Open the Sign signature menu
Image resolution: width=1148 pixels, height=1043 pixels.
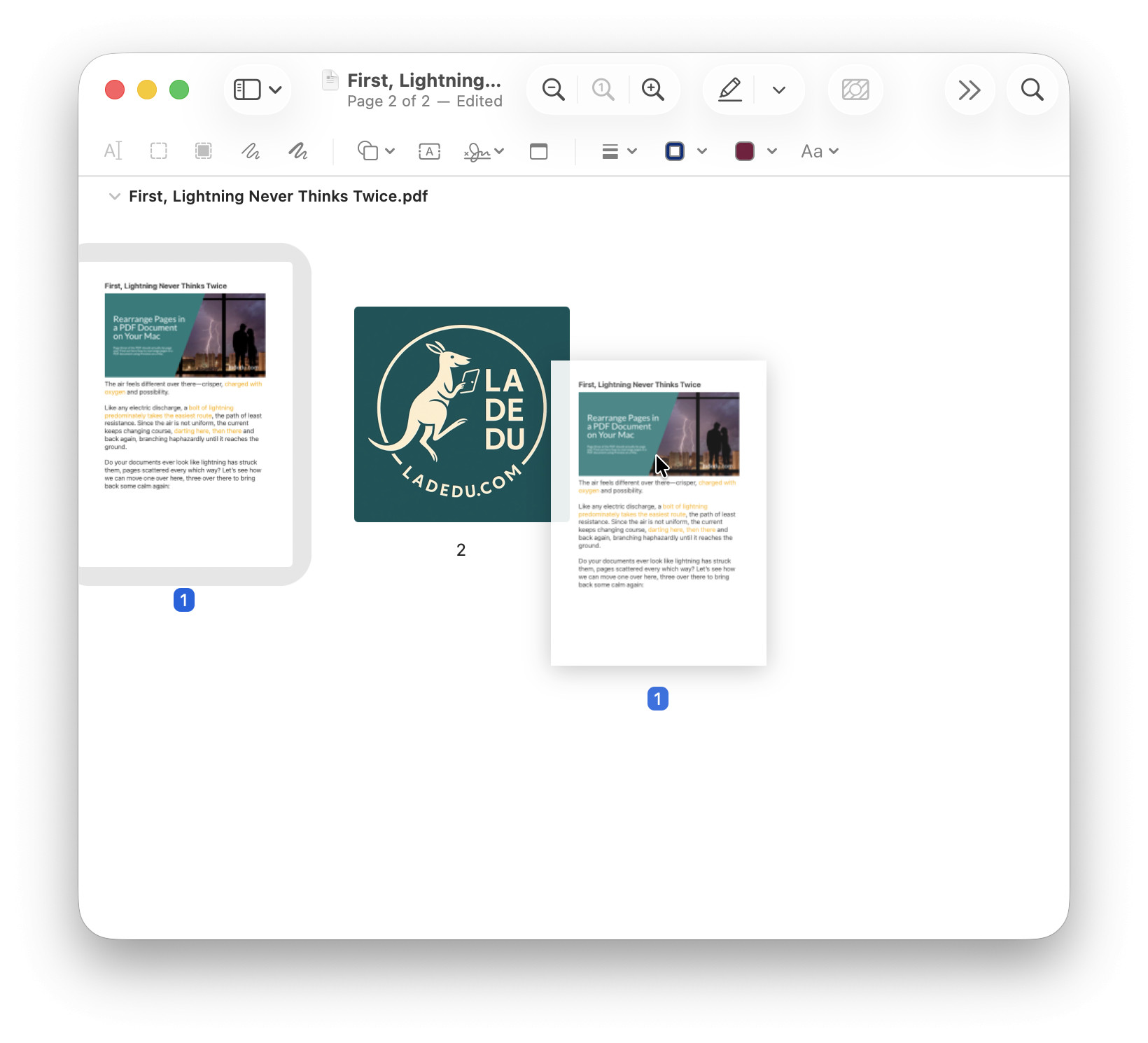coord(484,151)
